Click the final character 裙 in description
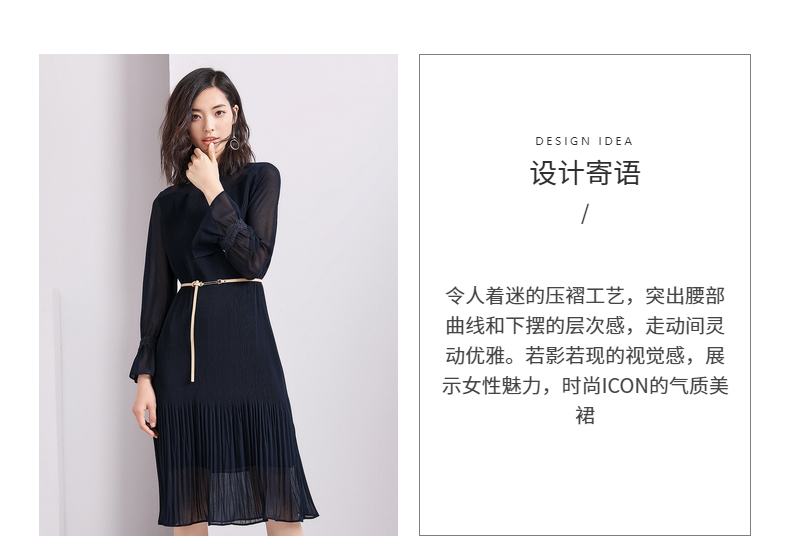Screen dimensions: 790x536 pyautogui.click(x=585, y=416)
